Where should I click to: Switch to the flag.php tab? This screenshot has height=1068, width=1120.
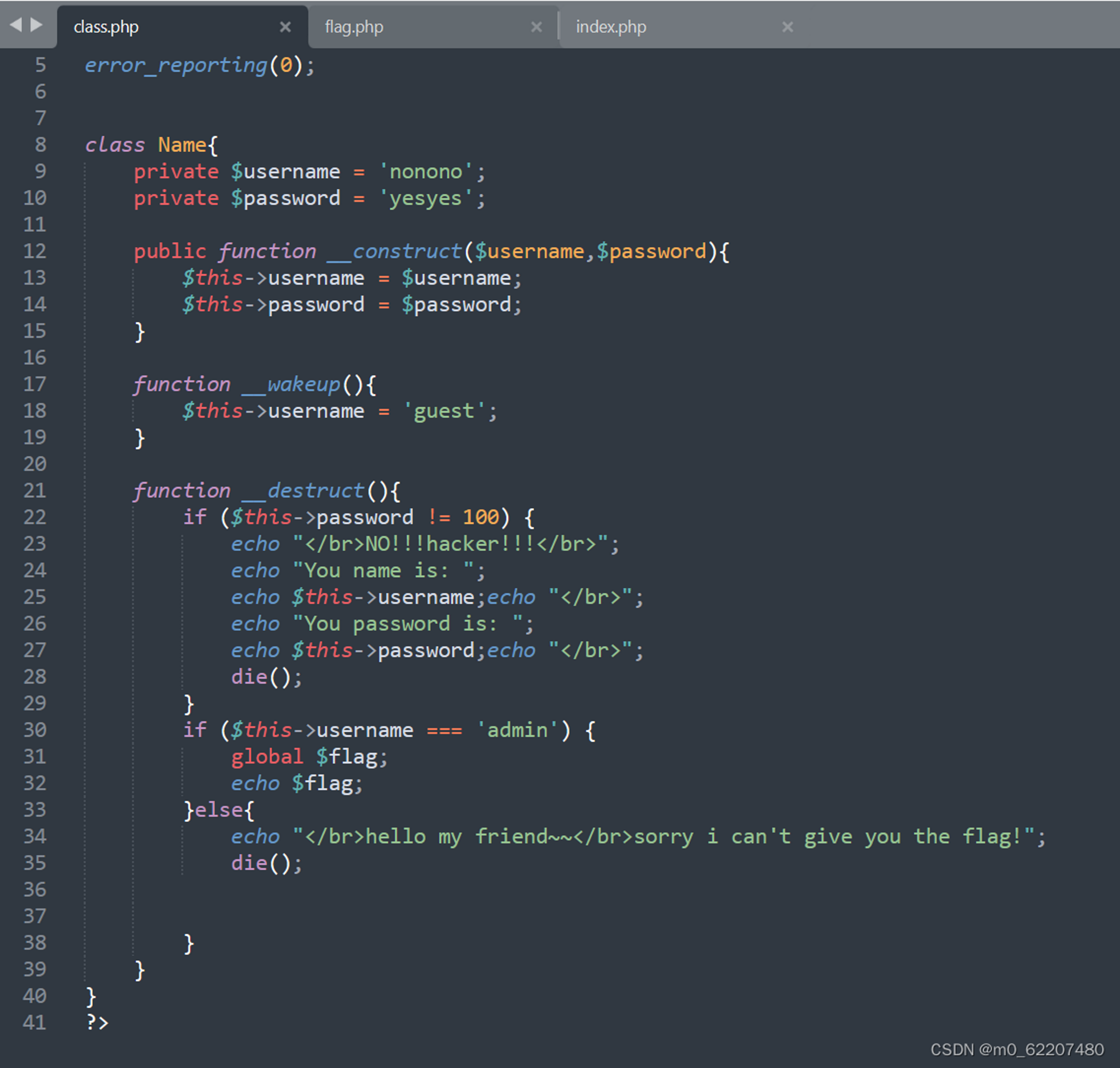point(433,27)
